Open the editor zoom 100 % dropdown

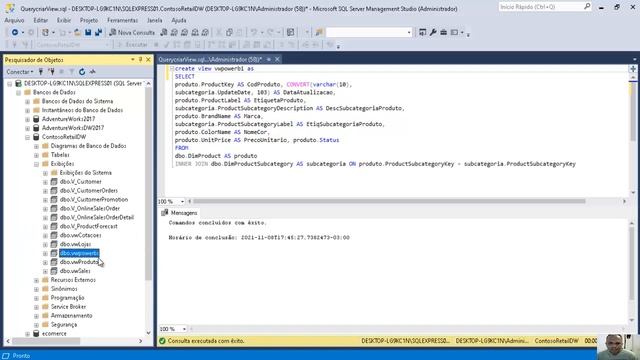pyautogui.click(x=182, y=202)
